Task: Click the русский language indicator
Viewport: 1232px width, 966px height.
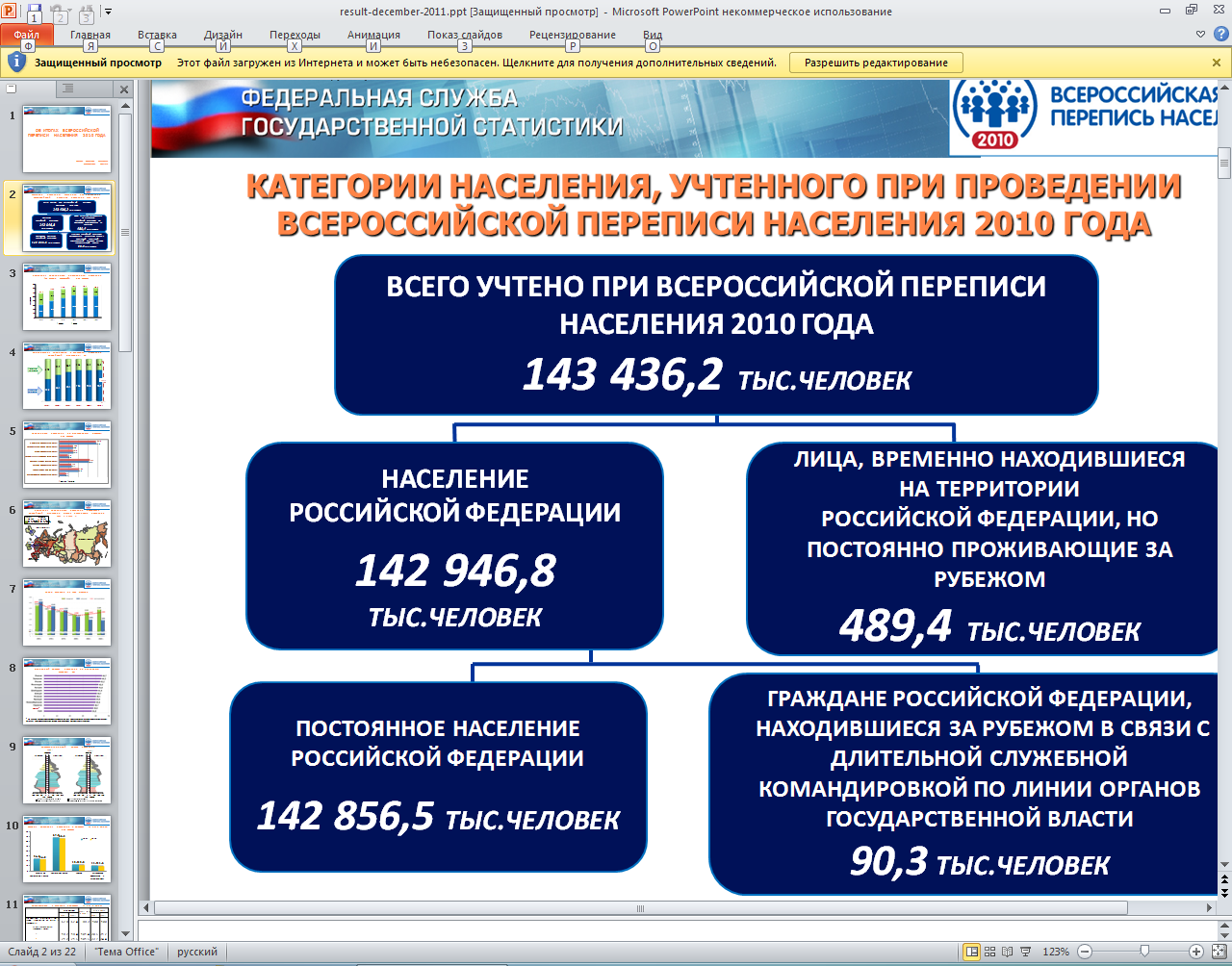Action: tap(197, 952)
